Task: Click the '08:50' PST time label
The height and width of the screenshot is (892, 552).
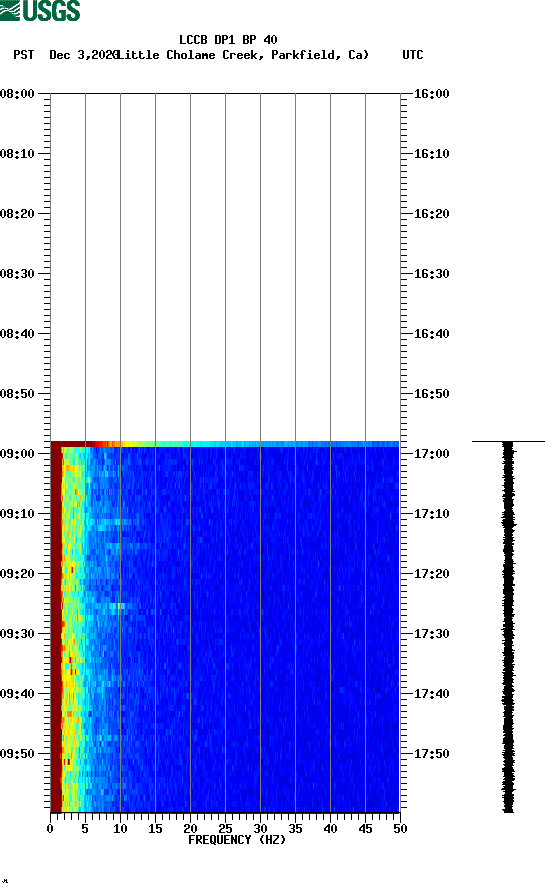Action: [x=18, y=394]
